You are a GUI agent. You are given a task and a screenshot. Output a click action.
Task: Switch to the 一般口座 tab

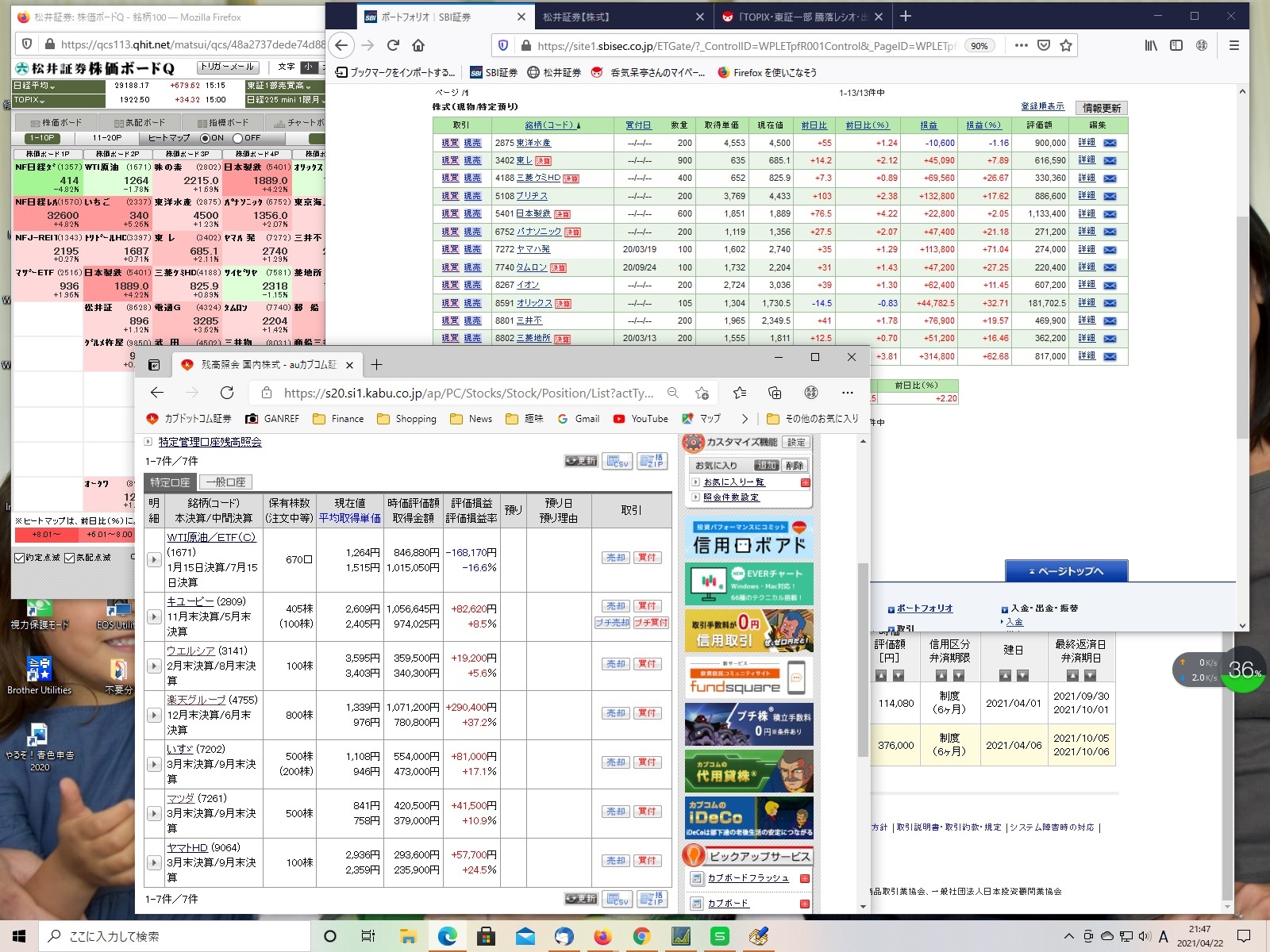pos(225,482)
